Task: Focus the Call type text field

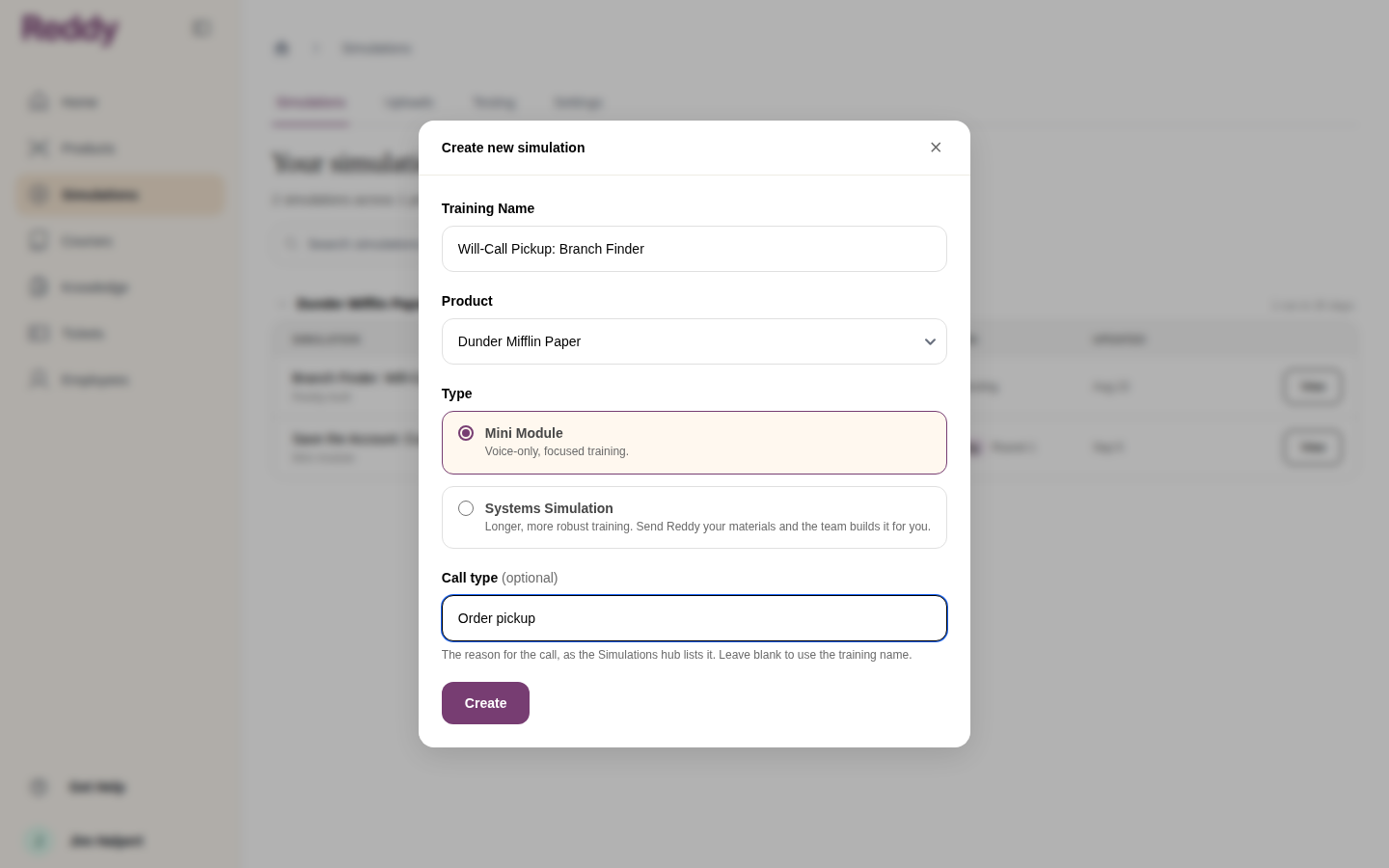Action: tap(694, 618)
